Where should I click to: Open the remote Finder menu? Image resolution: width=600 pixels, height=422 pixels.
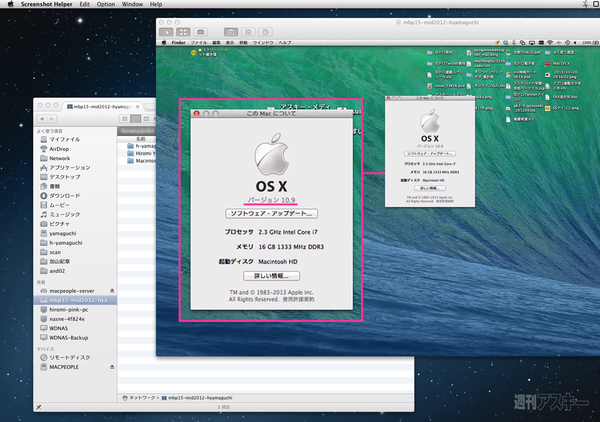pos(178,42)
